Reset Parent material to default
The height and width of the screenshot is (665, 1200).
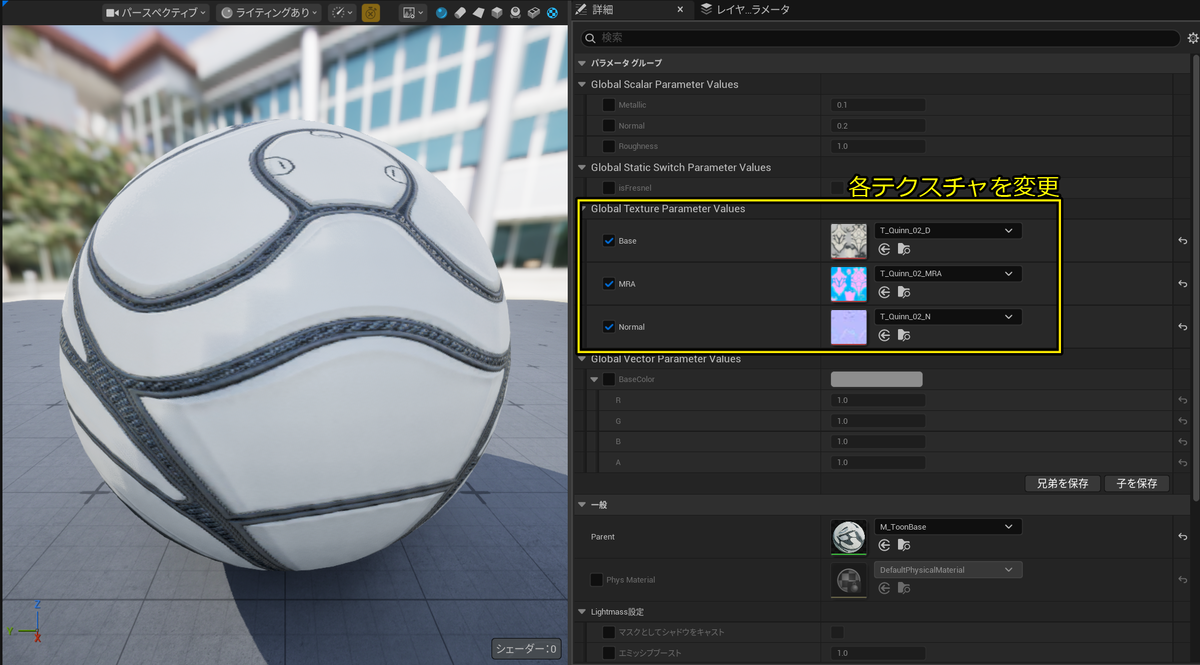1182,537
